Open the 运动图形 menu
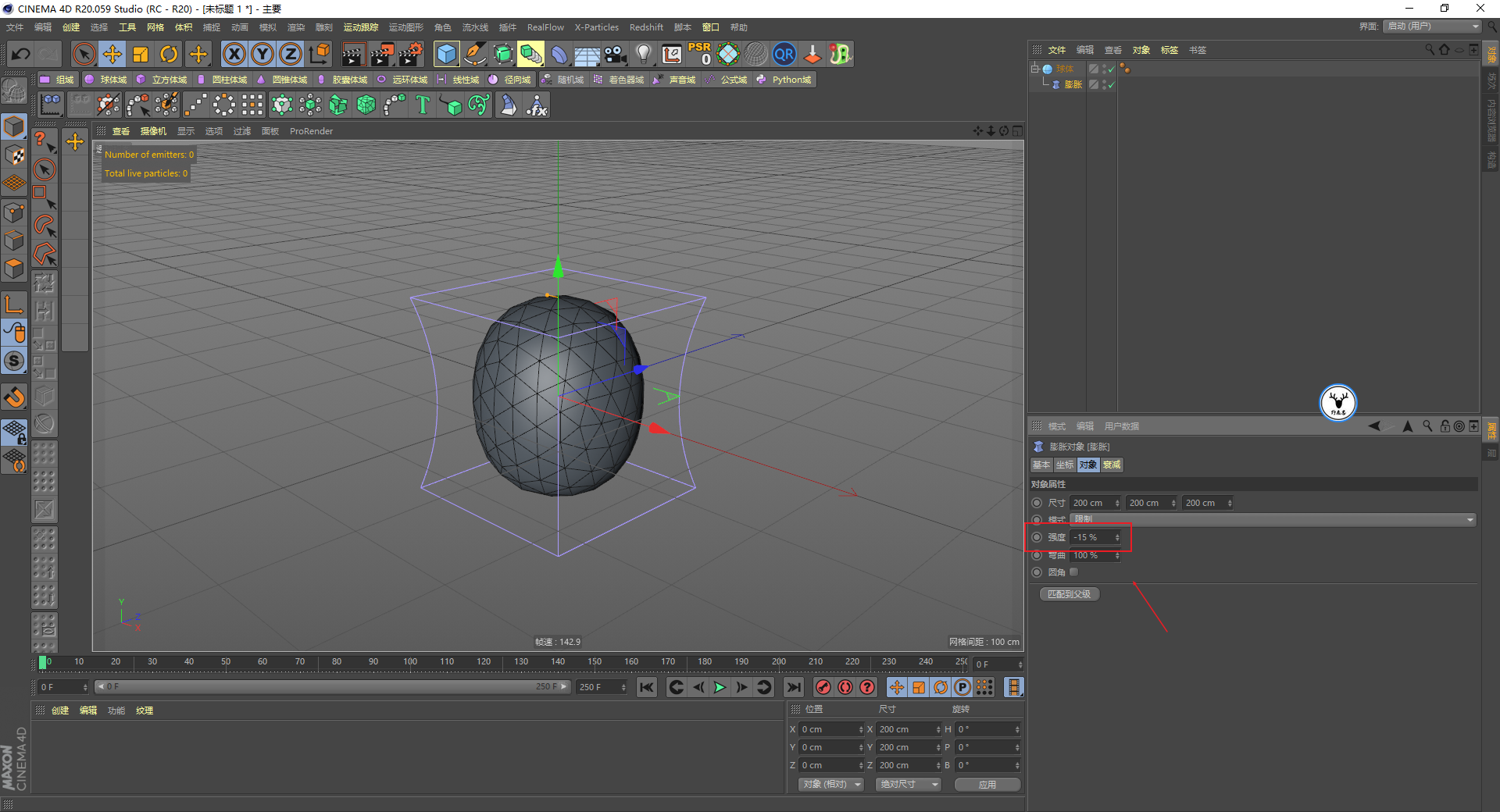The image size is (1500, 812). (x=405, y=27)
